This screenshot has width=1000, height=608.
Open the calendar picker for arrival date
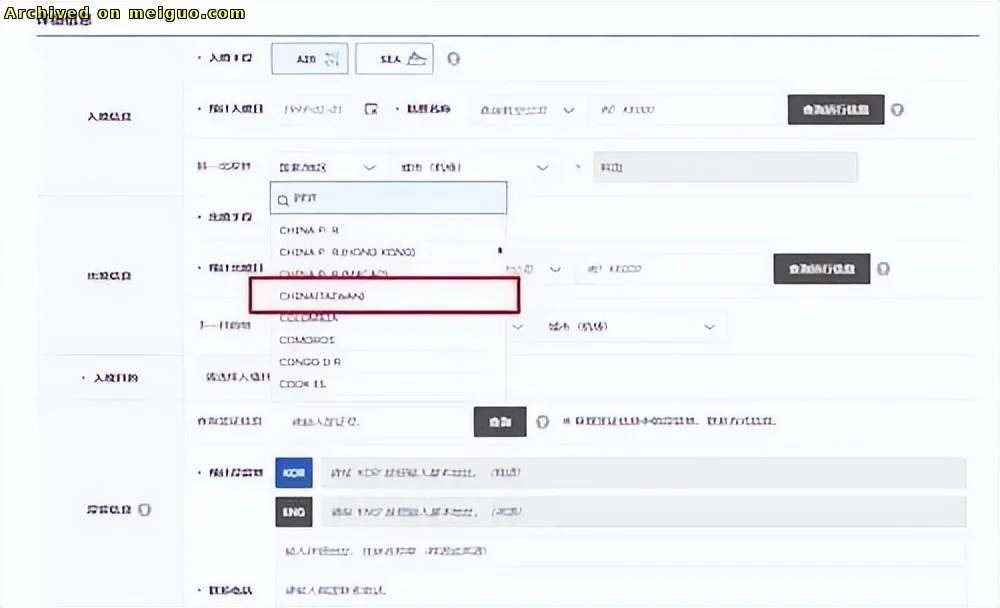370,110
